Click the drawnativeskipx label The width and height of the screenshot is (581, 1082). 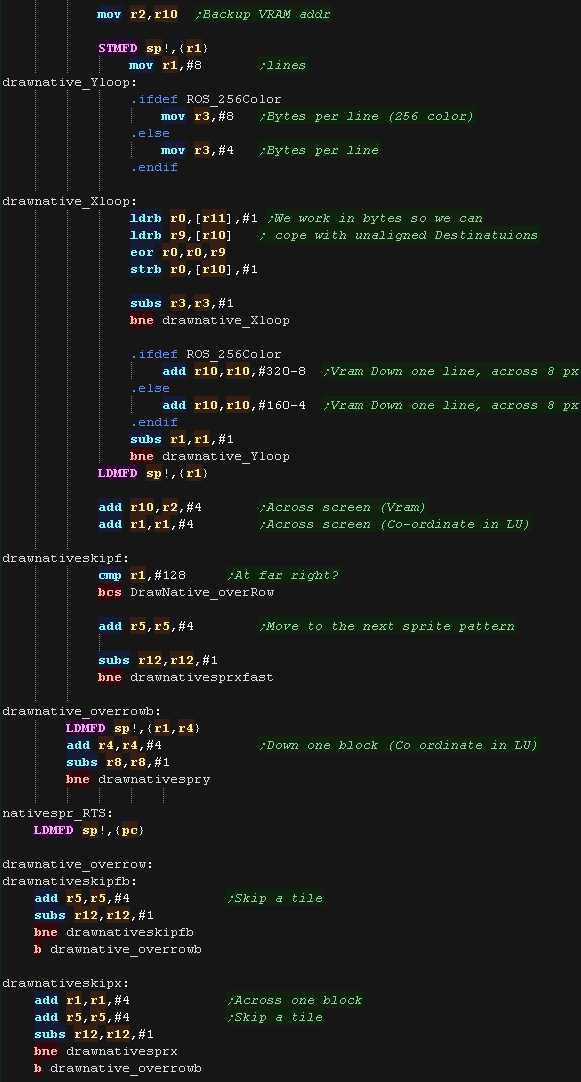pyautogui.click(x=66, y=983)
